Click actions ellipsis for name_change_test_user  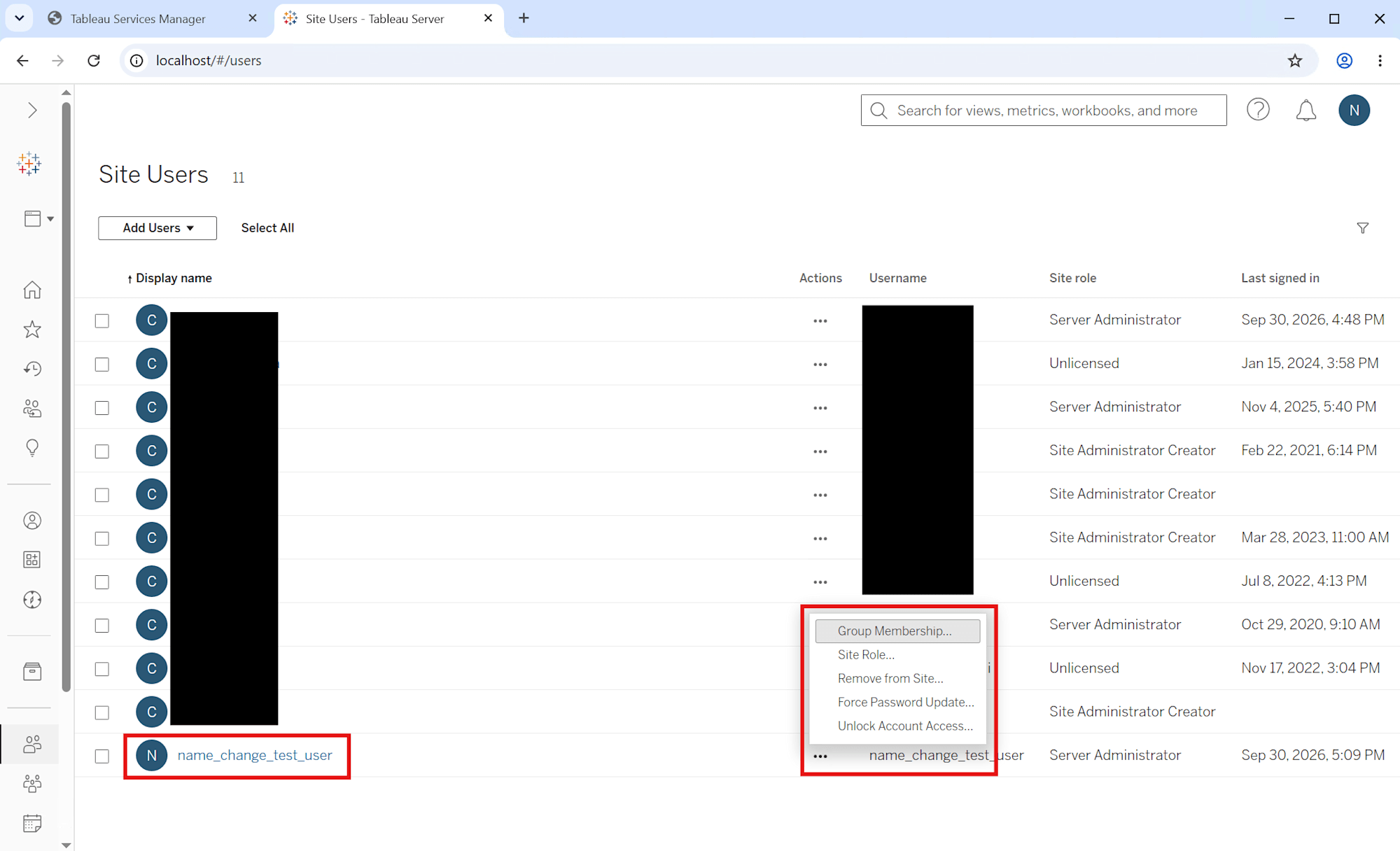pyautogui.click(x=820, y=757)
